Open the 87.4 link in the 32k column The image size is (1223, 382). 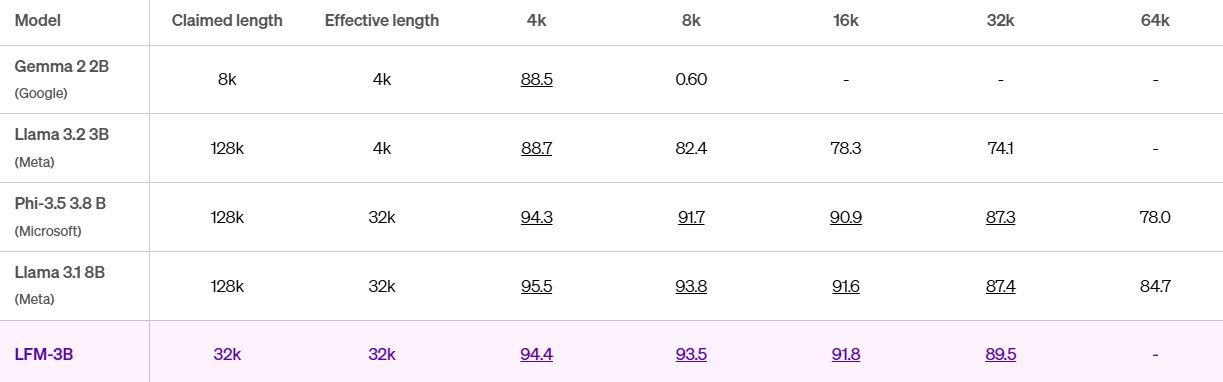tap(1000, 286)
